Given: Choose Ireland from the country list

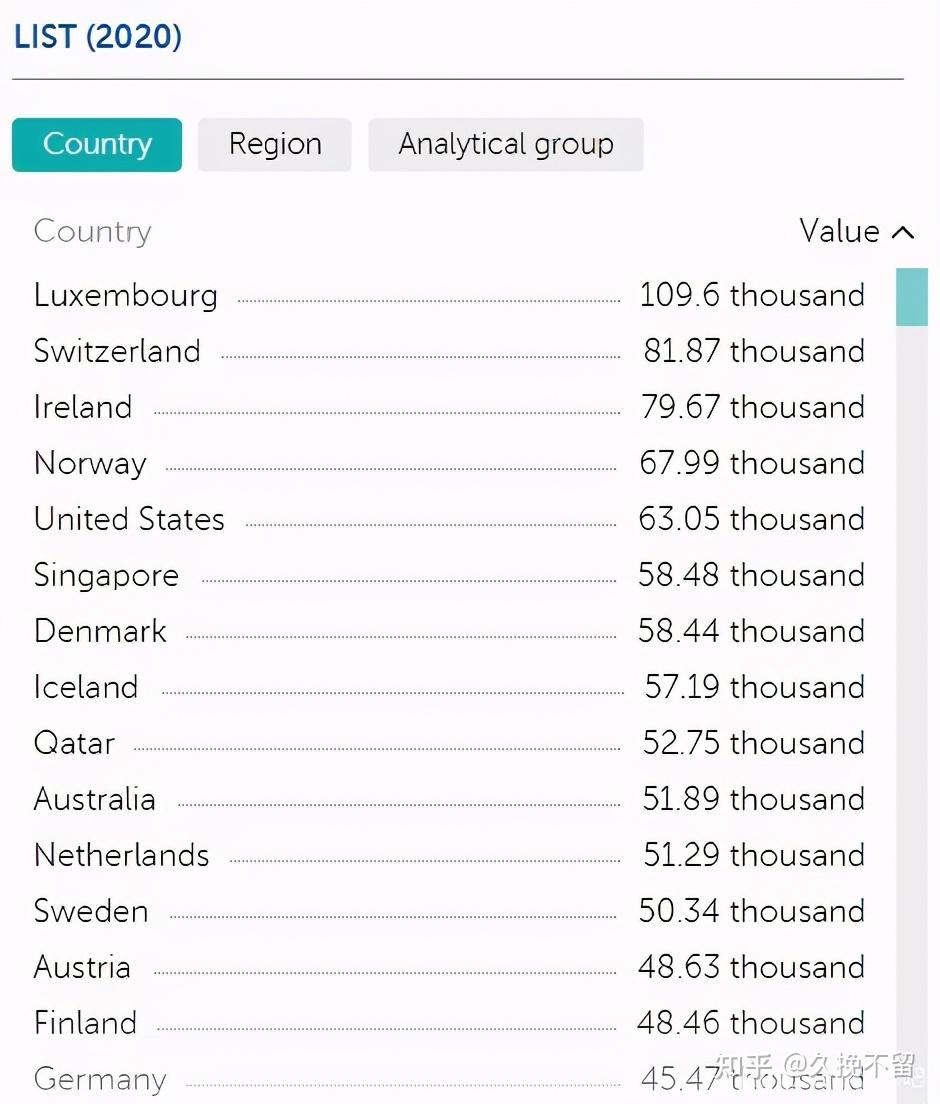Looking at the screenshot, I should (x=83, y=408).
